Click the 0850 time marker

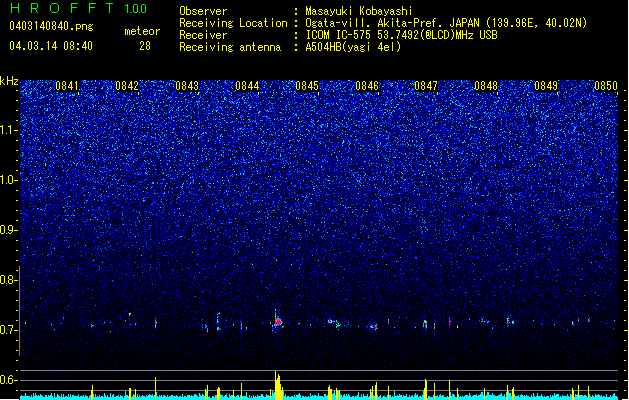pos(606,86)
